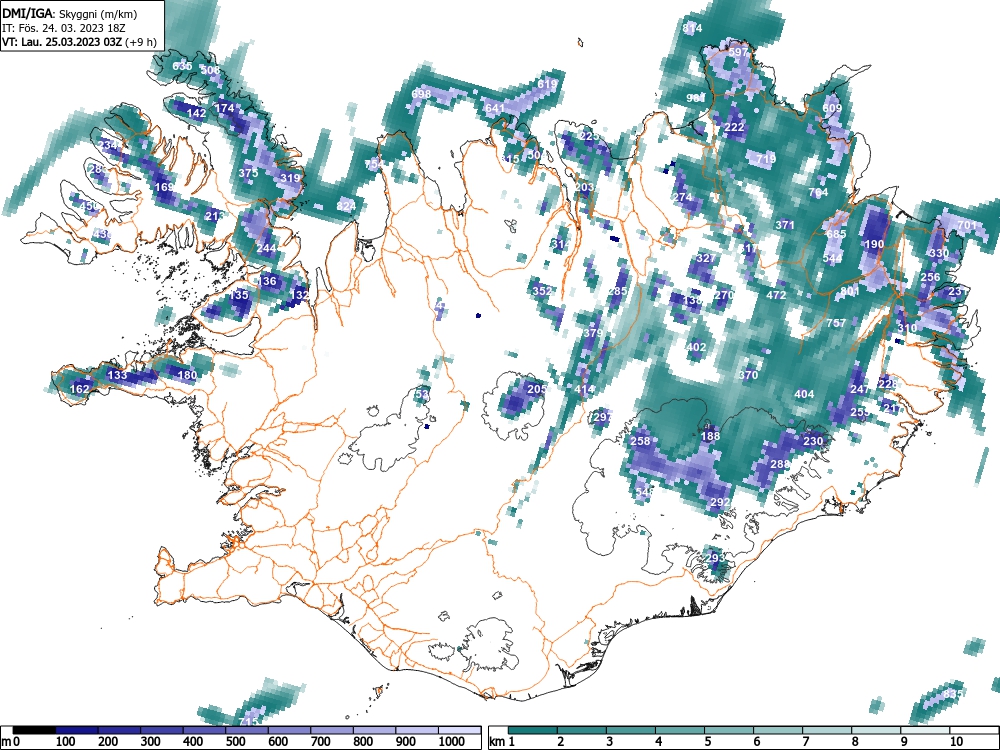Viewport: 1000px width, 750px height.
Task: Click the visibility value '685' on the map
Action: 836,234
